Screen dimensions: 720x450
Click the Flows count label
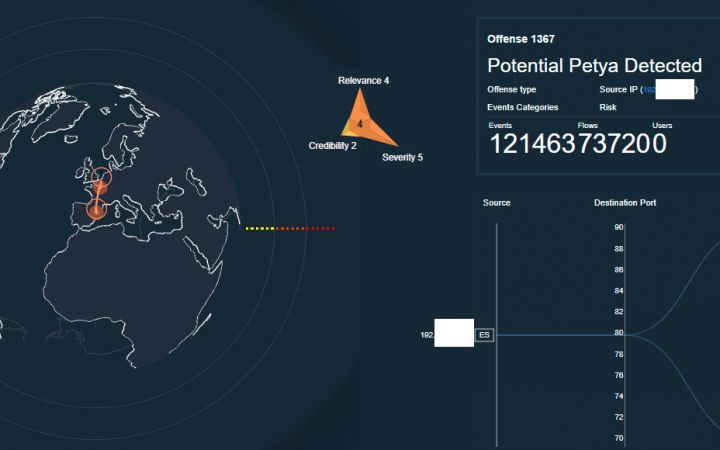click(587, 125)
